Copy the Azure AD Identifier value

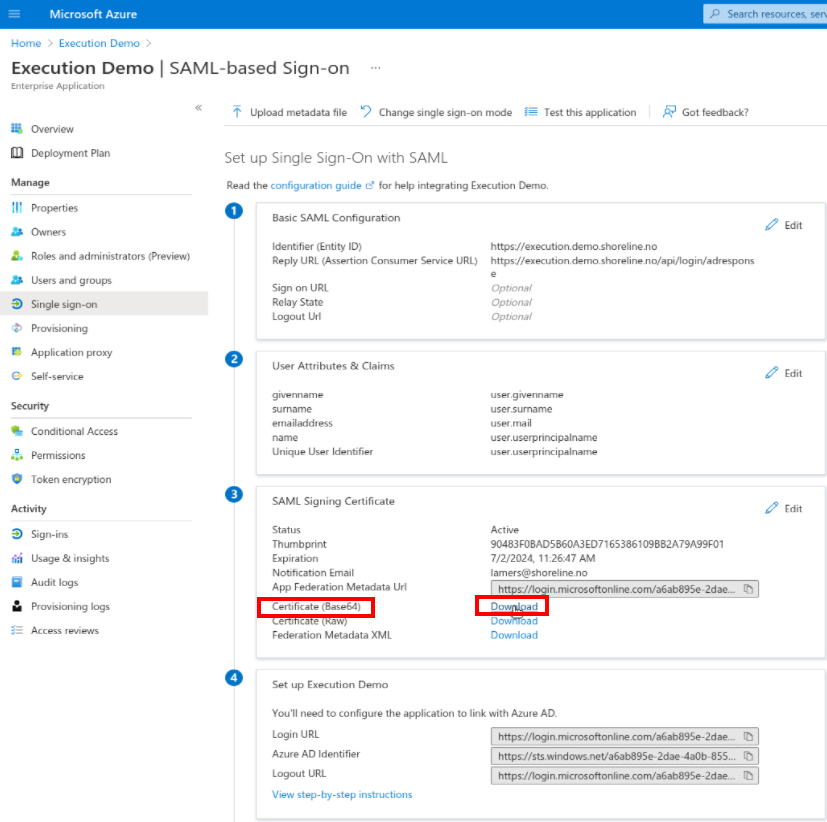pos(748,756)
